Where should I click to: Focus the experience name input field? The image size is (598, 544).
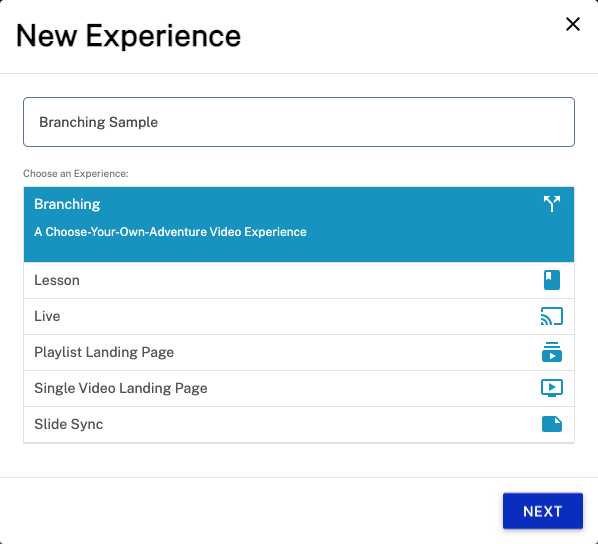pyautogui.click(x=299, y=122)
